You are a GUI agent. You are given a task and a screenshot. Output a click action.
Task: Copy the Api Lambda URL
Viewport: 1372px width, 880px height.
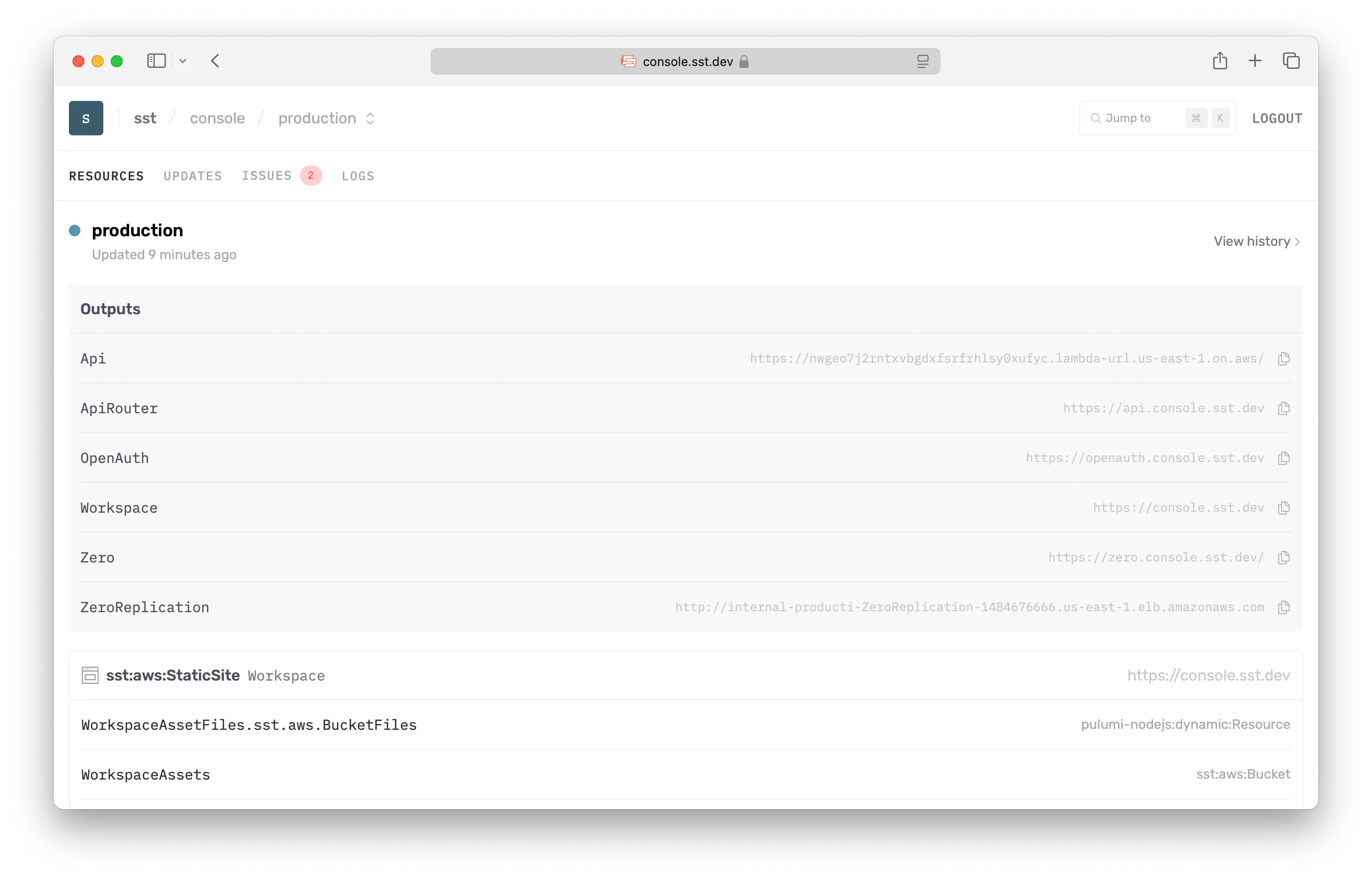point(1283,358)
